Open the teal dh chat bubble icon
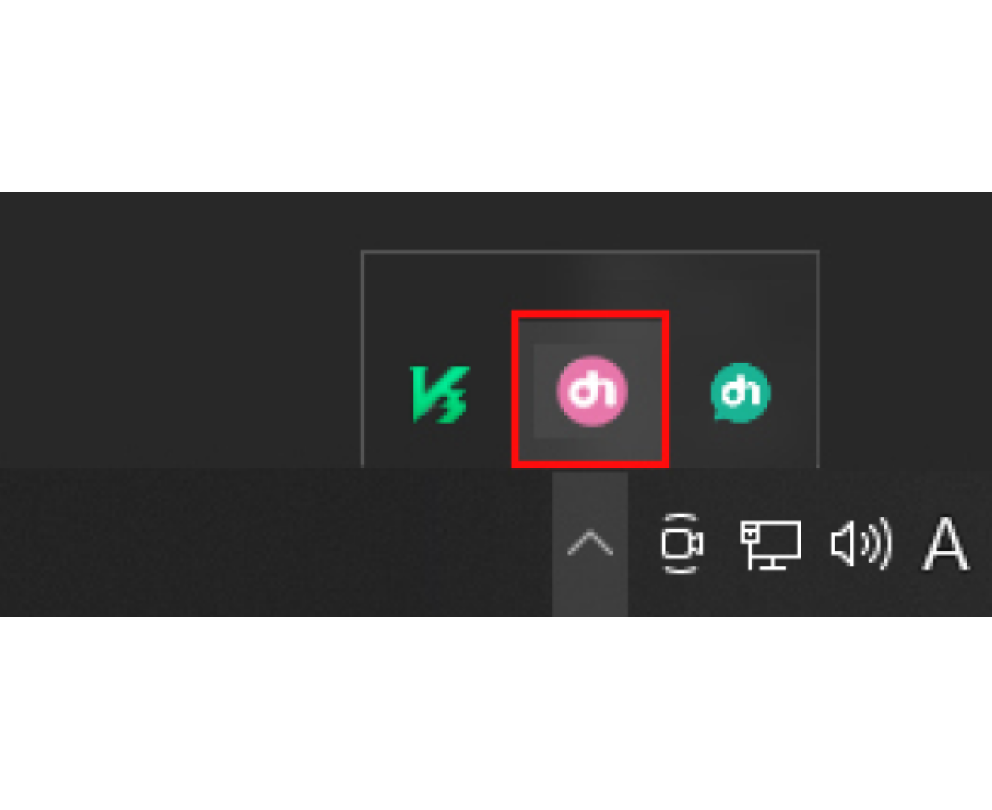 click(x=740, y=392)
